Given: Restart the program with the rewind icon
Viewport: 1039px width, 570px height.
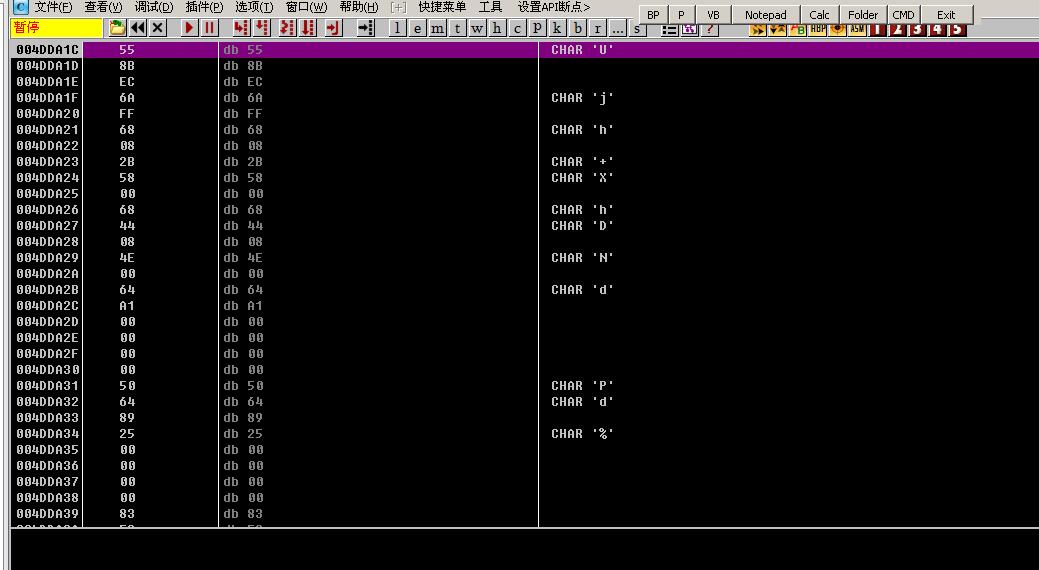Looking at the screenshot, I should 138,28.
